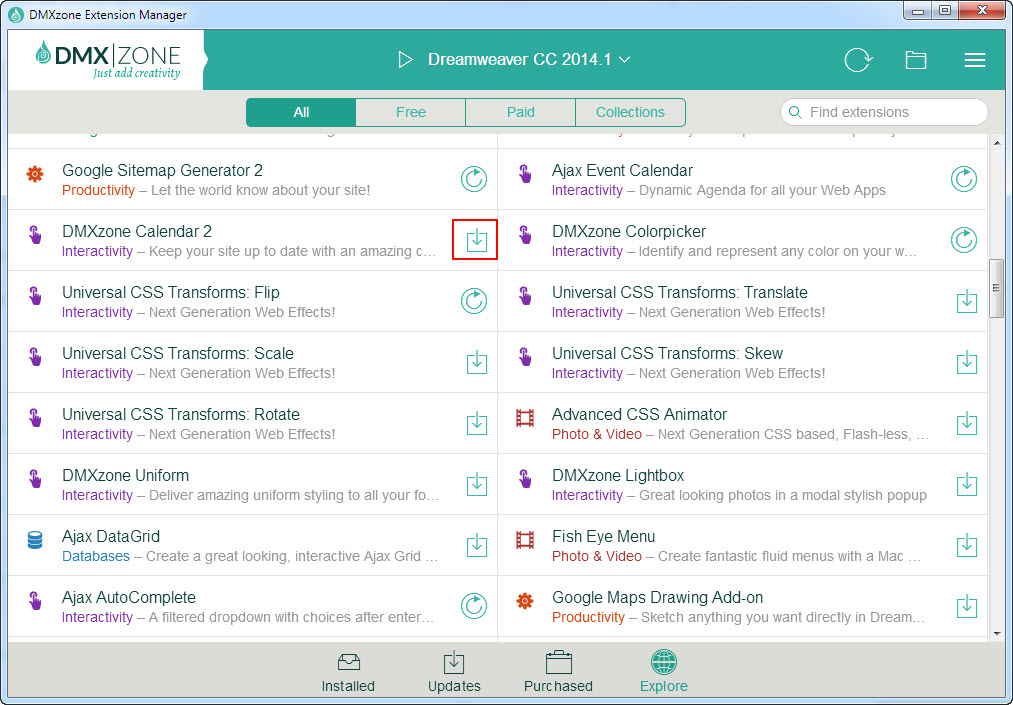1013x705 pixels.
Task: Click the Databases category under Ajax DataGrid
Action: tap(96, 556)
